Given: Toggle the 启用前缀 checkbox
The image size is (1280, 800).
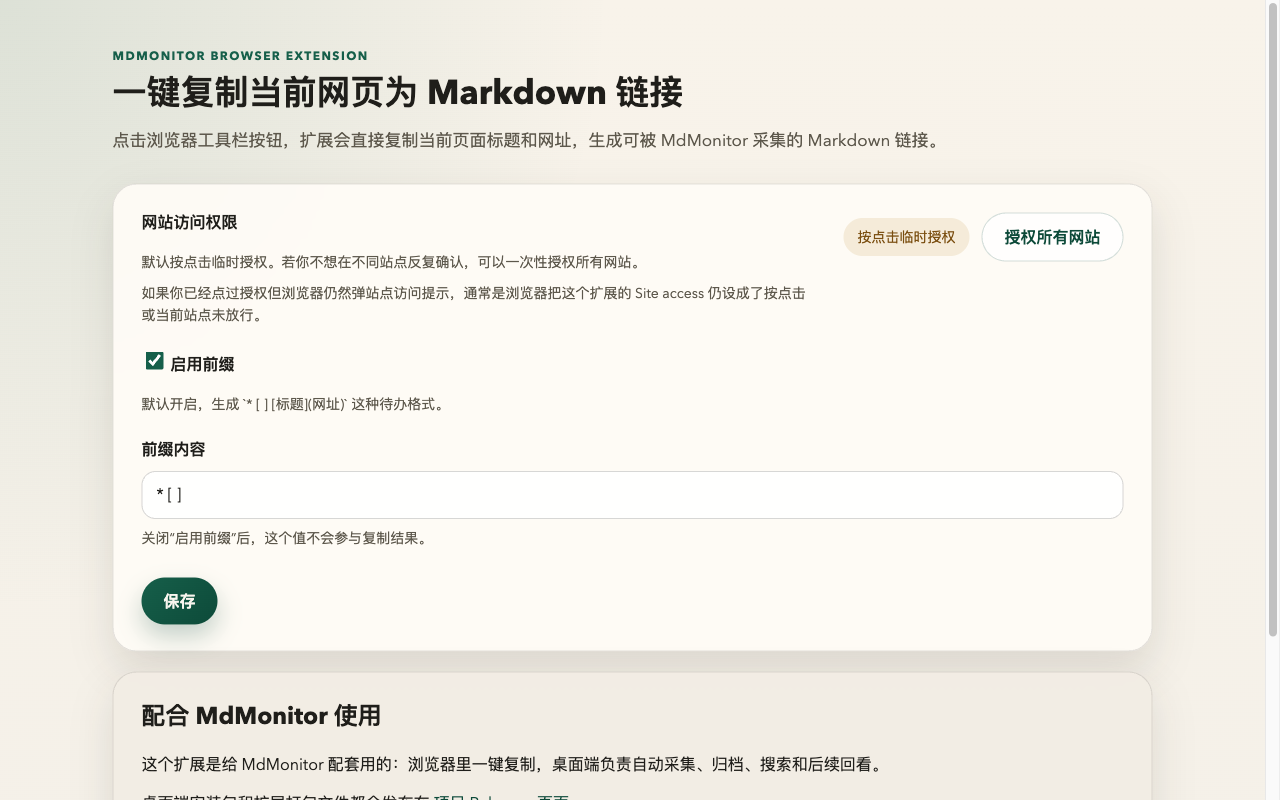Looking at the screenshot, I should (x=154, y=361).
